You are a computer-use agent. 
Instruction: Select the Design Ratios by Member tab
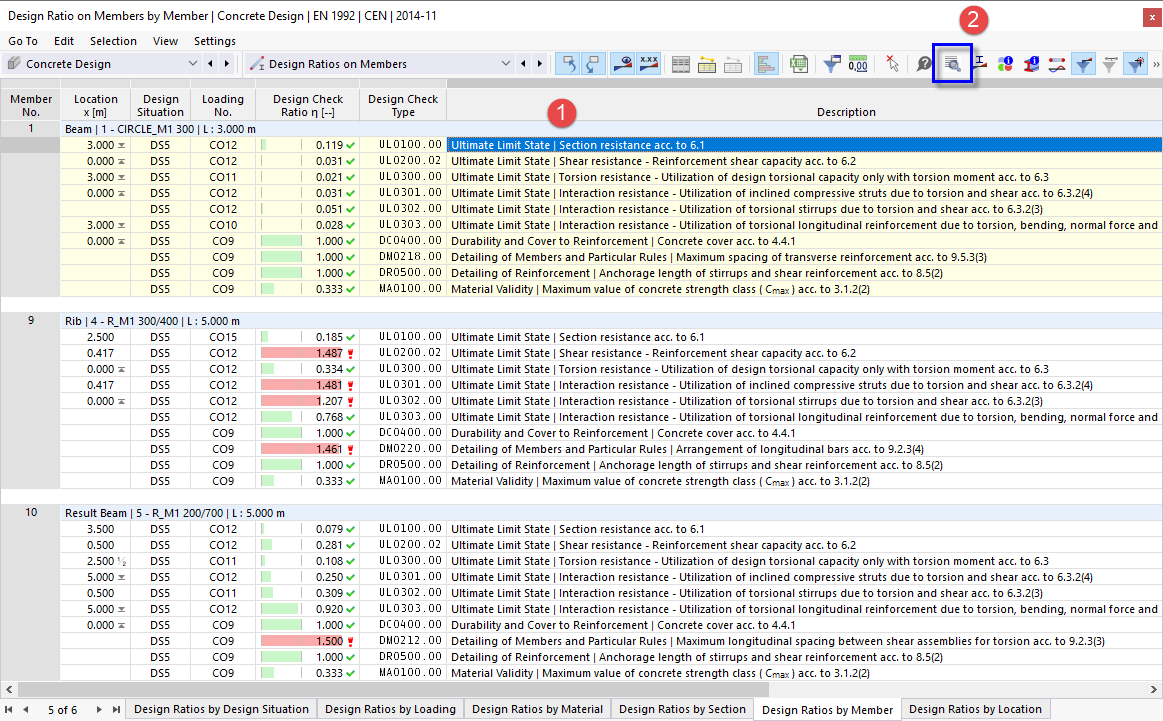coord(828,710)
